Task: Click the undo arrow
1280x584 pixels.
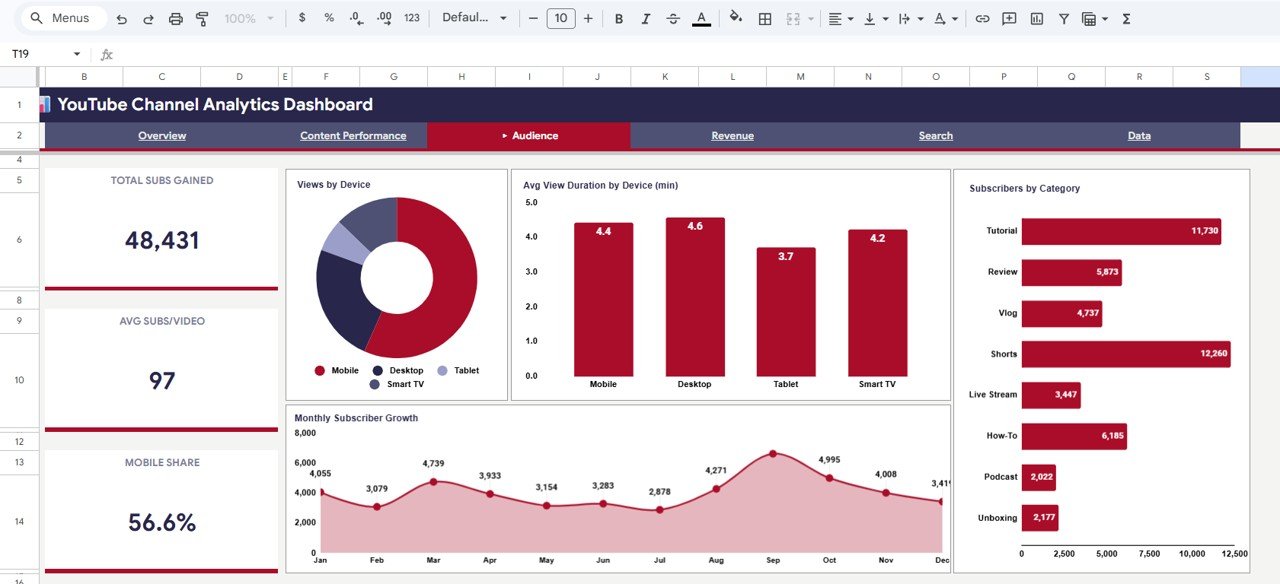Action: click(121, 18)
